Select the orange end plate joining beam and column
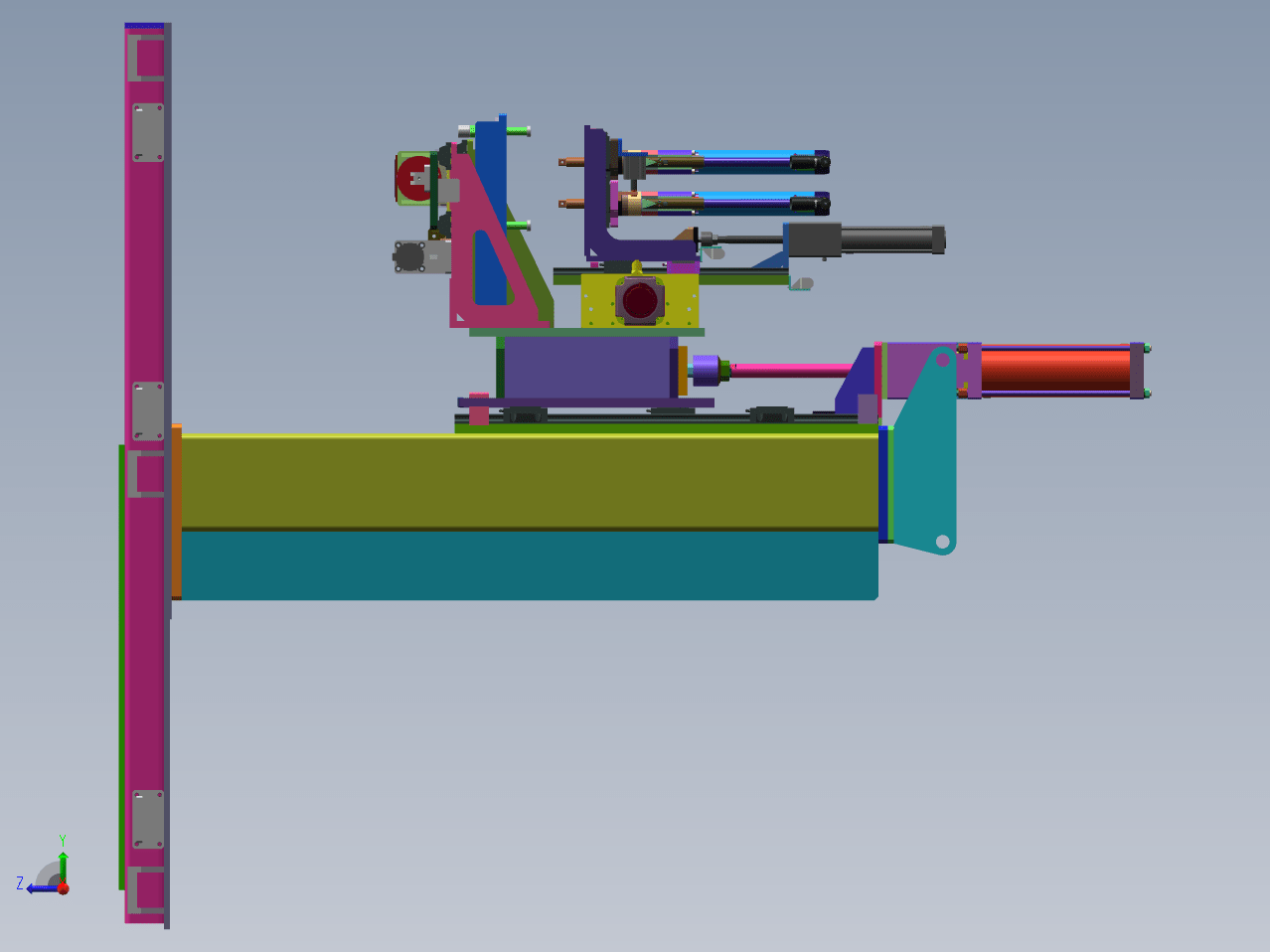1270x952 pixels. click(x=177, y=512)
